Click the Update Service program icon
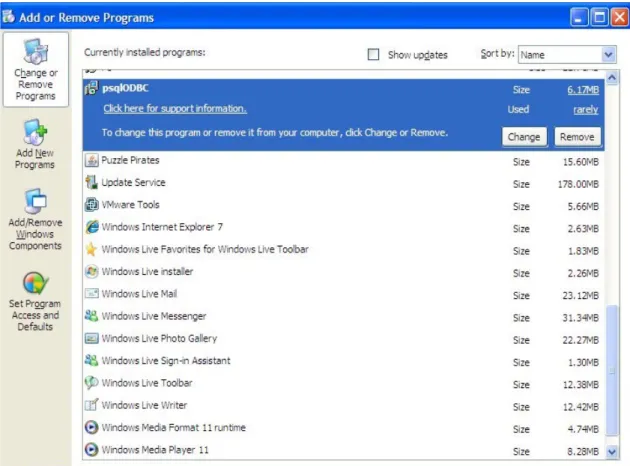630x466 pixels. pyautogui.click(x=92, y=182)
